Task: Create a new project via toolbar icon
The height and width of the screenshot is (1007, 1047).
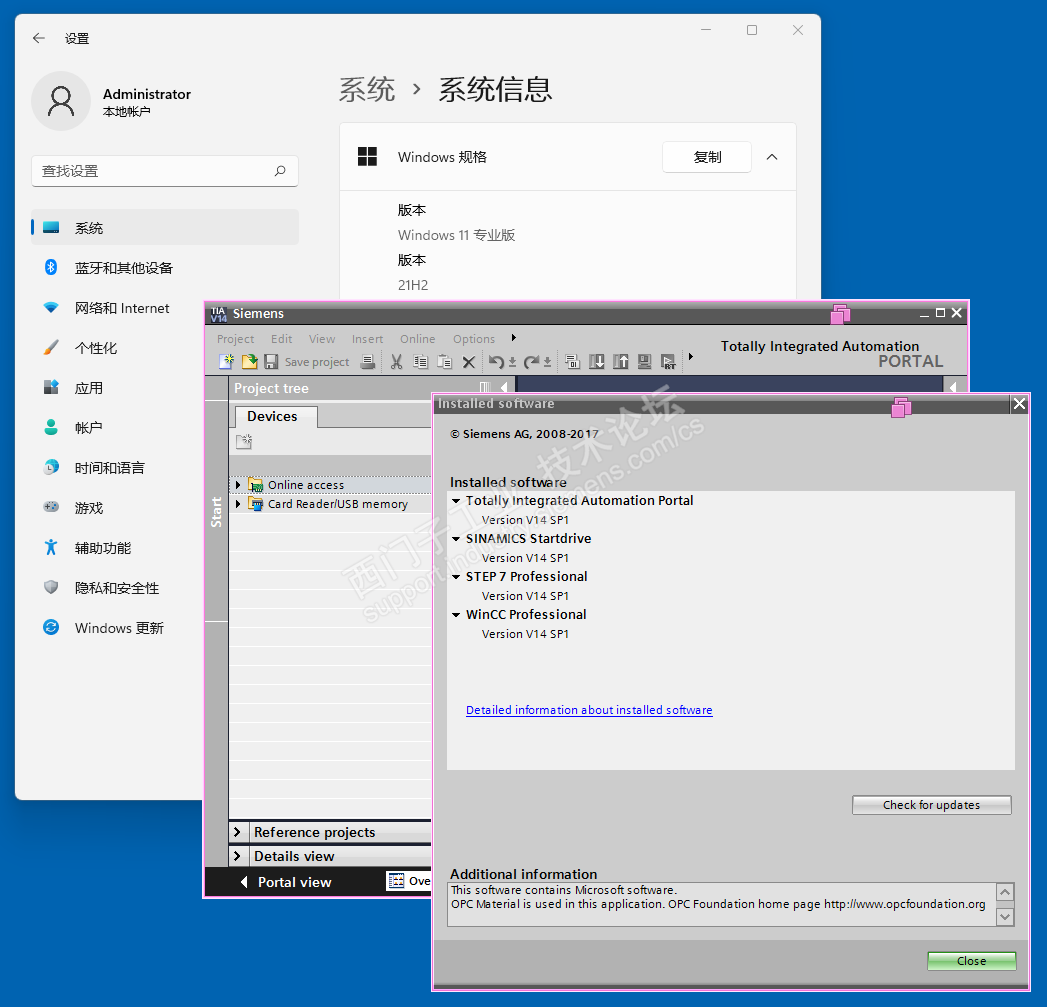Action: tap(226, 362)
